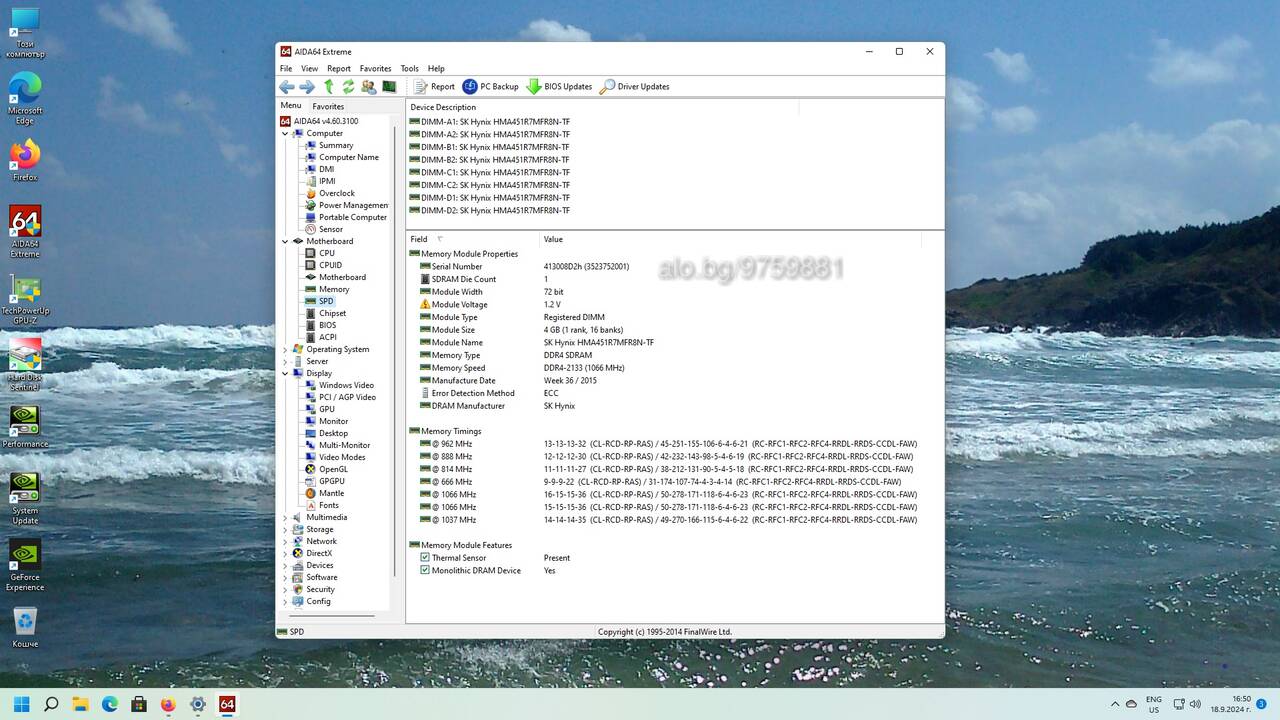
Task: Select the DIMM-C1 SK Hynix module
Action: pos(490,173)
